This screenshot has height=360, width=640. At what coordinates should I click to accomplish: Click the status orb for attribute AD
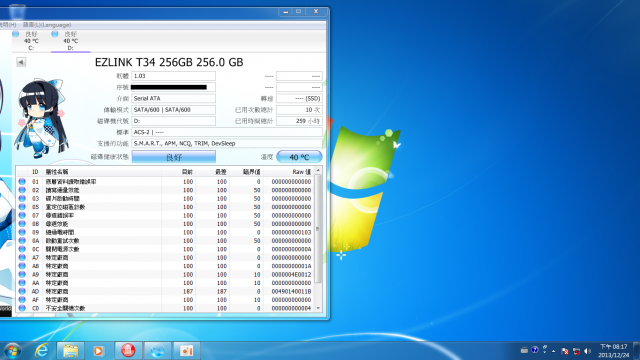click(22, 291)
